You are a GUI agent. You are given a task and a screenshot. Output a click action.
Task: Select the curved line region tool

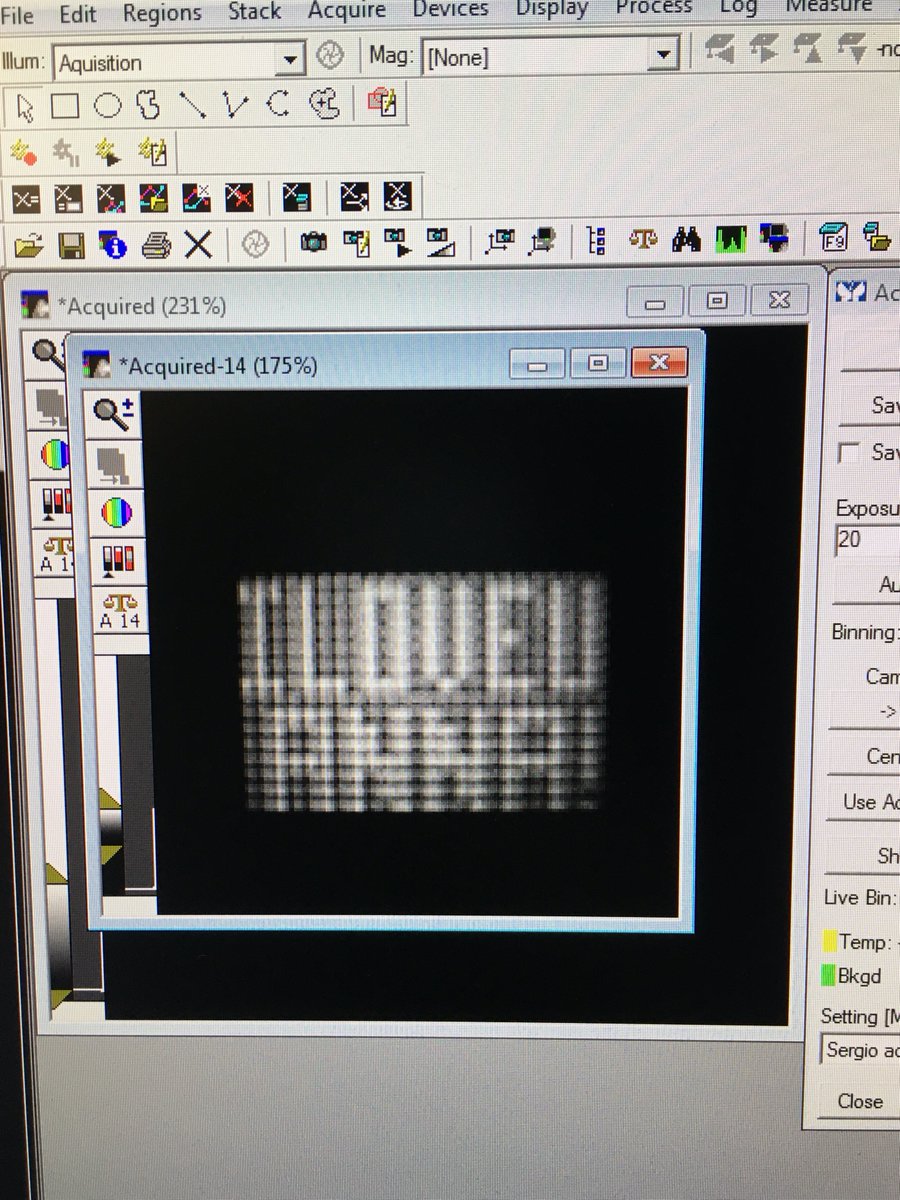coord(279,104)
